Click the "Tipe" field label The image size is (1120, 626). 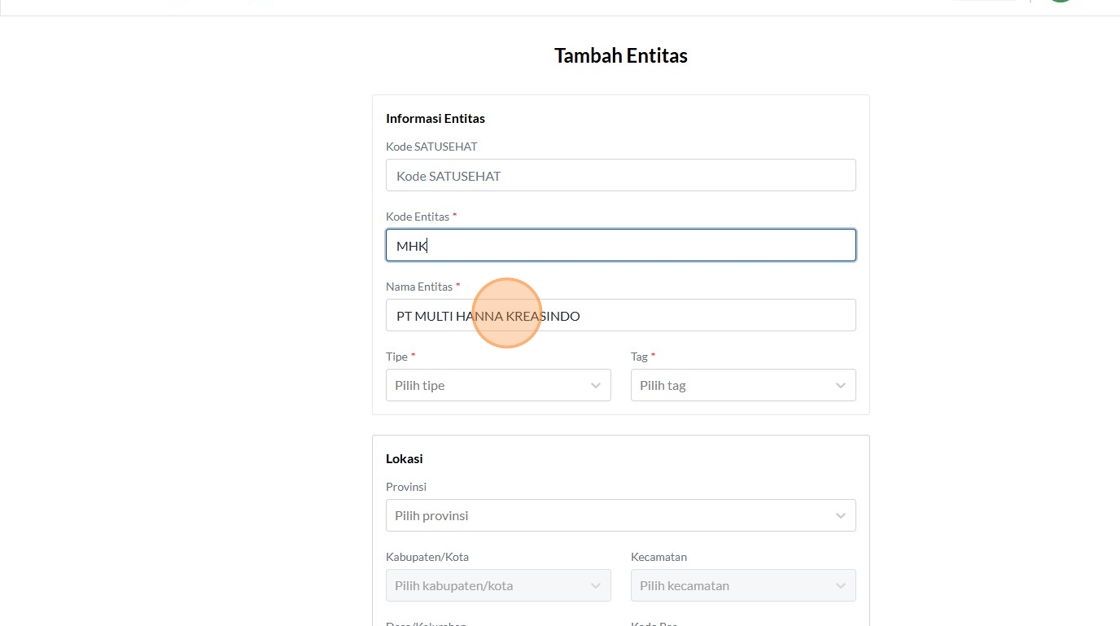[x=397, y=357]
